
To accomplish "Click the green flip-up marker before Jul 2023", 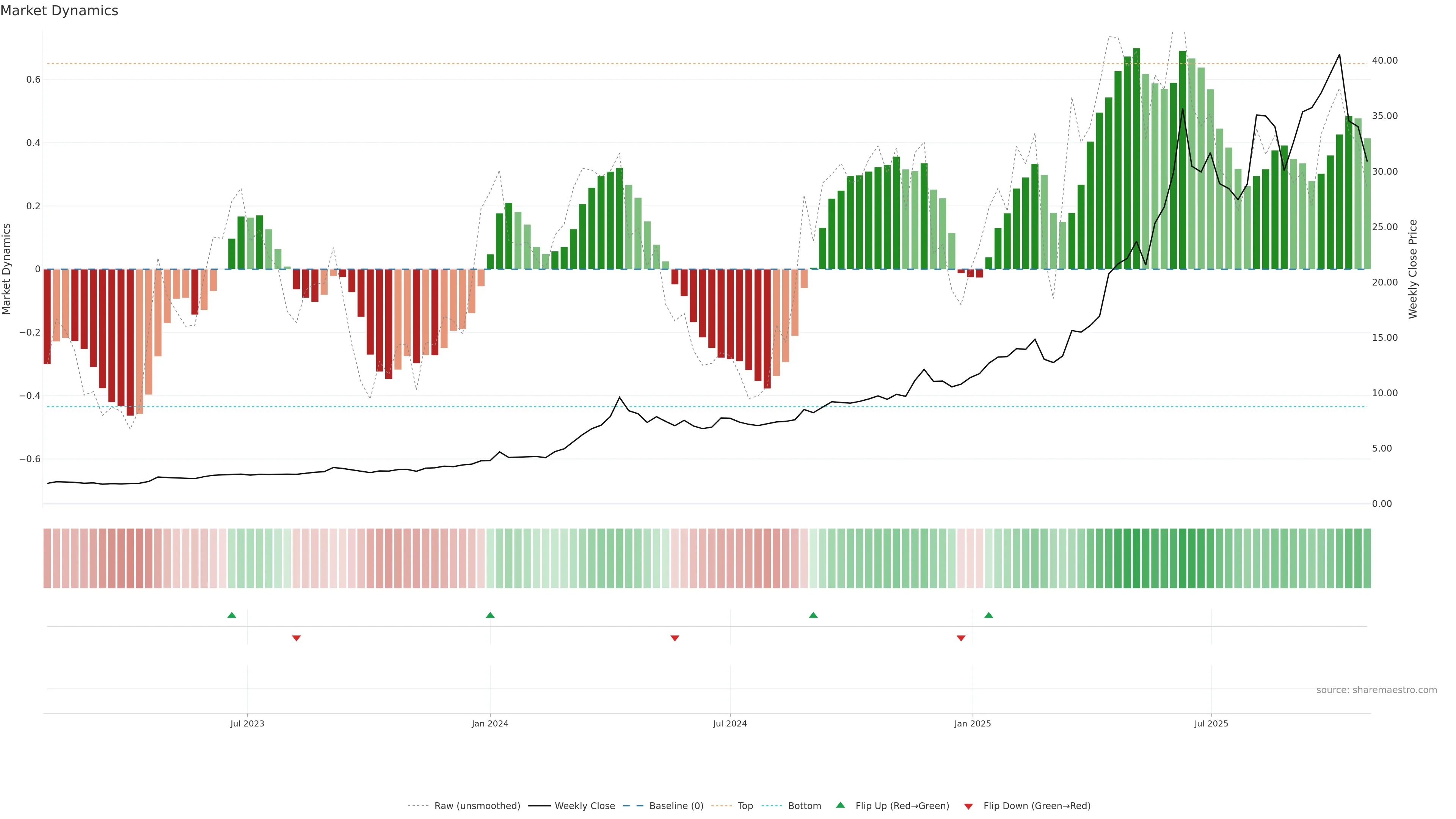I will point(232,615).
